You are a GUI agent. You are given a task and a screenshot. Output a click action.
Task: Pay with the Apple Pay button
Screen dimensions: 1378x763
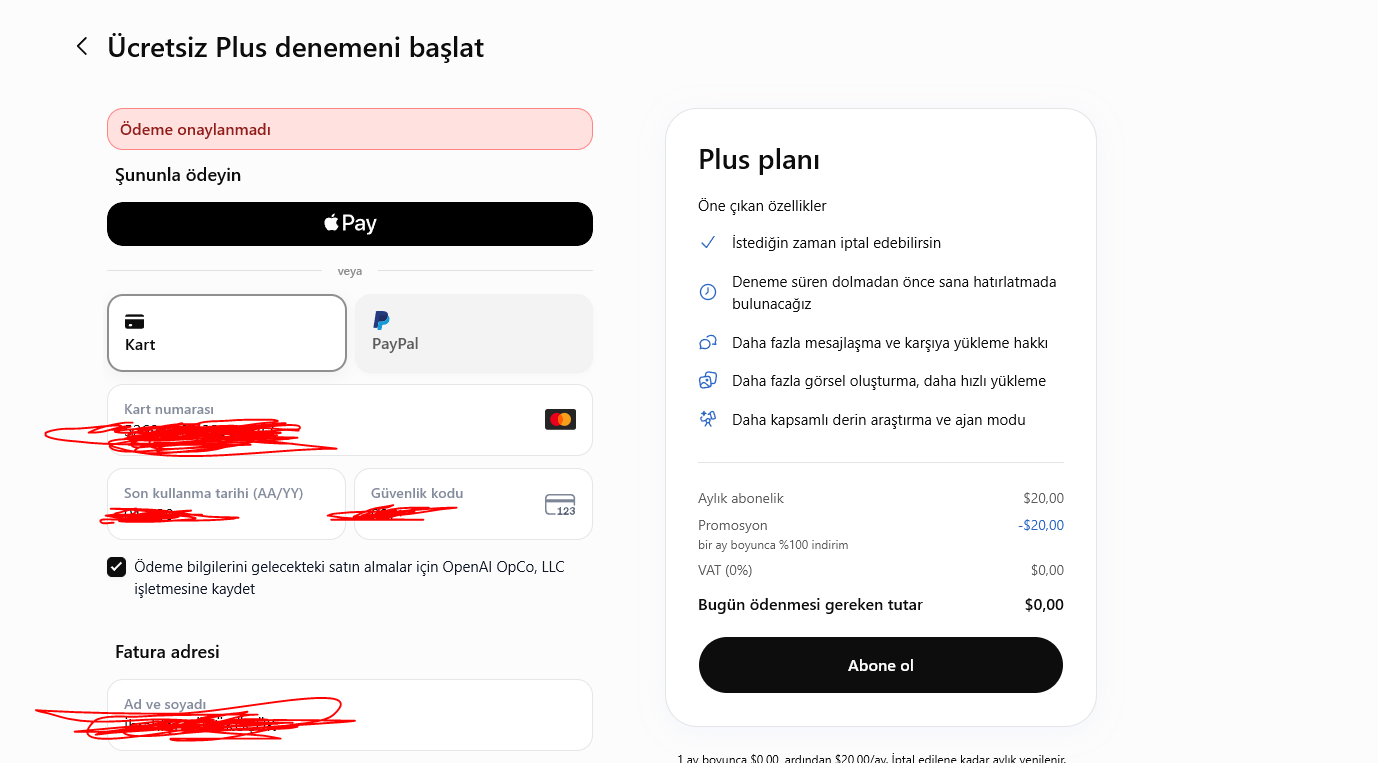click(x=350, y=223)
